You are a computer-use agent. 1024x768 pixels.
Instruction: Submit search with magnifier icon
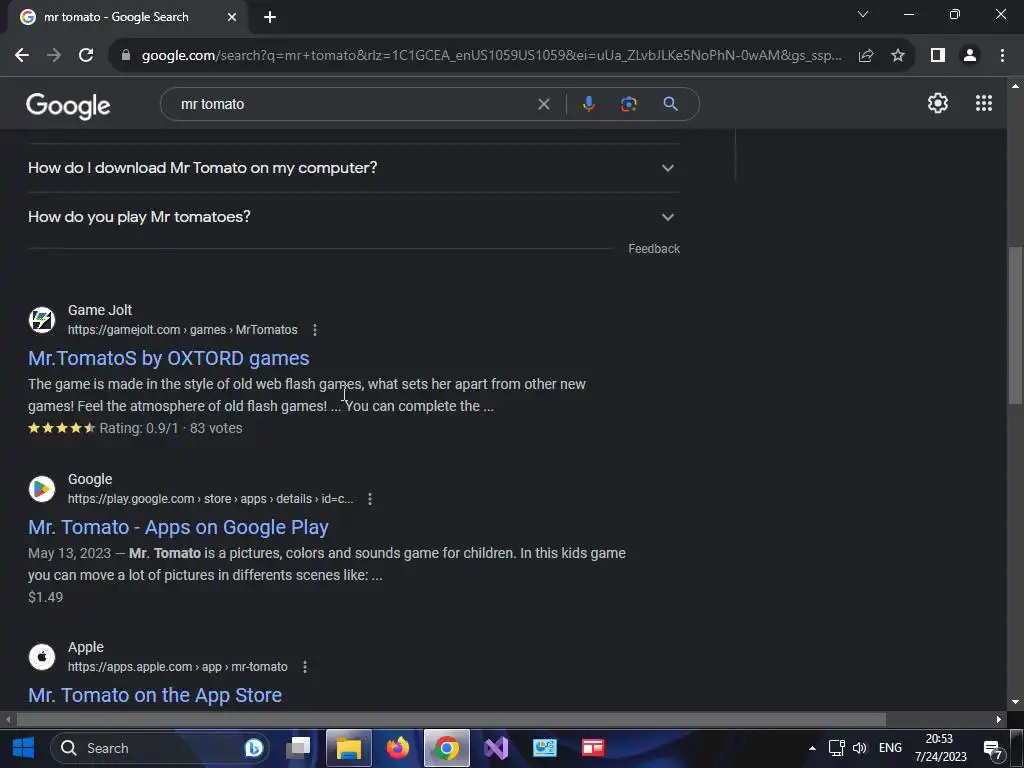click(x=670, y=104)
